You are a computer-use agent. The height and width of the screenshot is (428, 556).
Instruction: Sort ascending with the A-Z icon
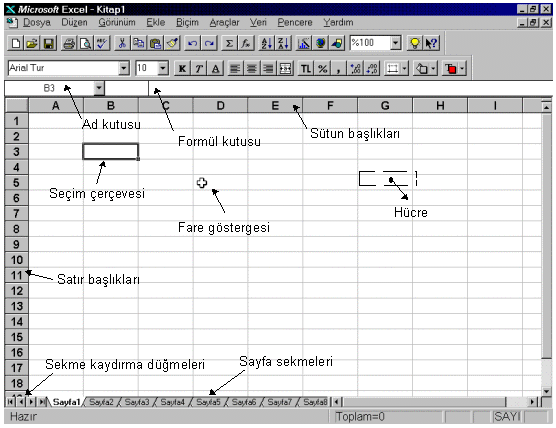coord(266,44)
